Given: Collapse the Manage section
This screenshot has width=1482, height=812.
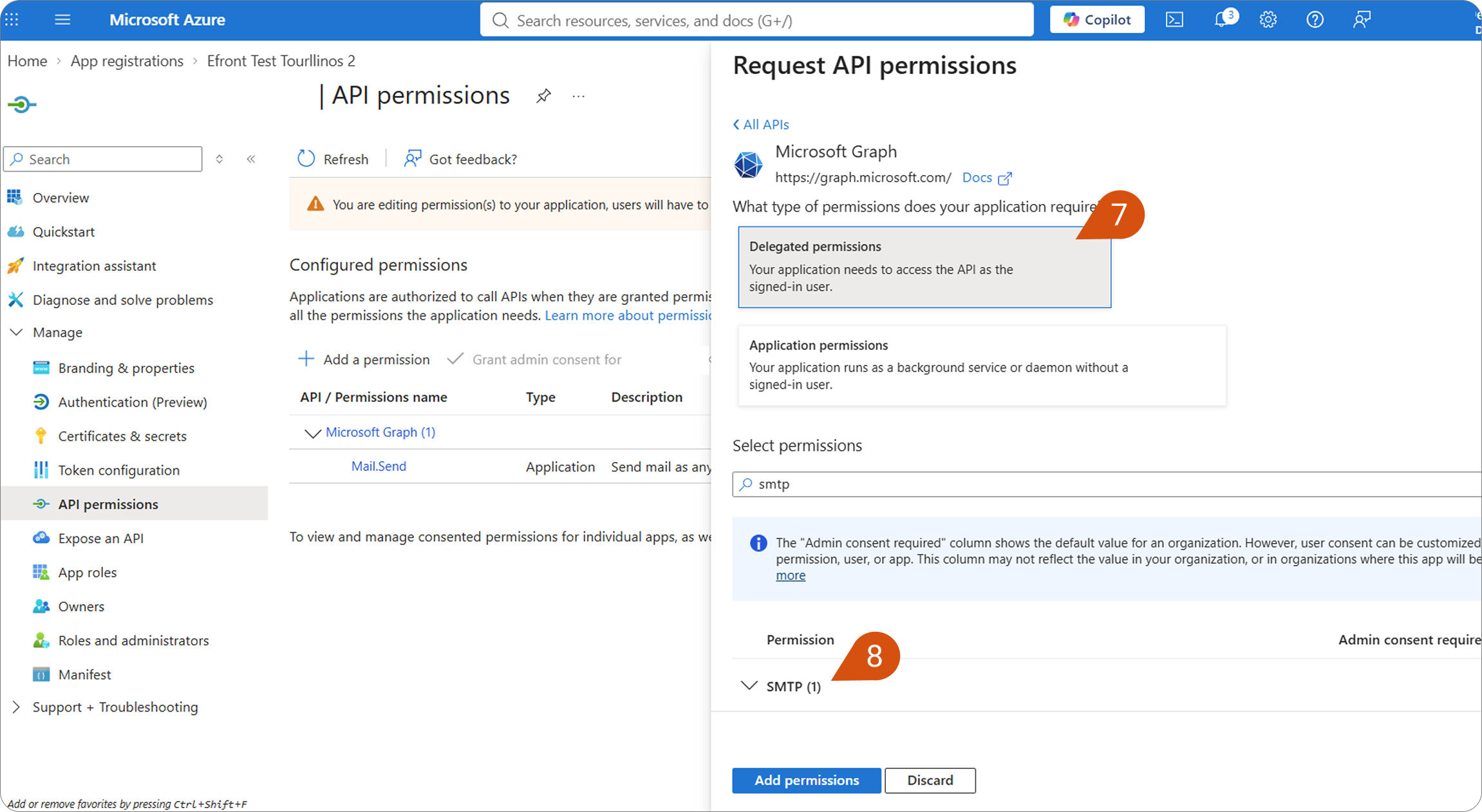Looking at the screenshot, I should [16, 332].
